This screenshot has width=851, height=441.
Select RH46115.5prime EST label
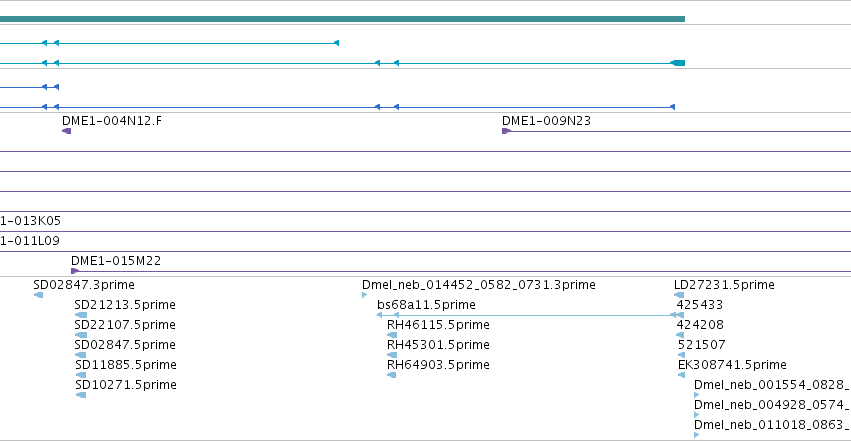pos(438,325)
